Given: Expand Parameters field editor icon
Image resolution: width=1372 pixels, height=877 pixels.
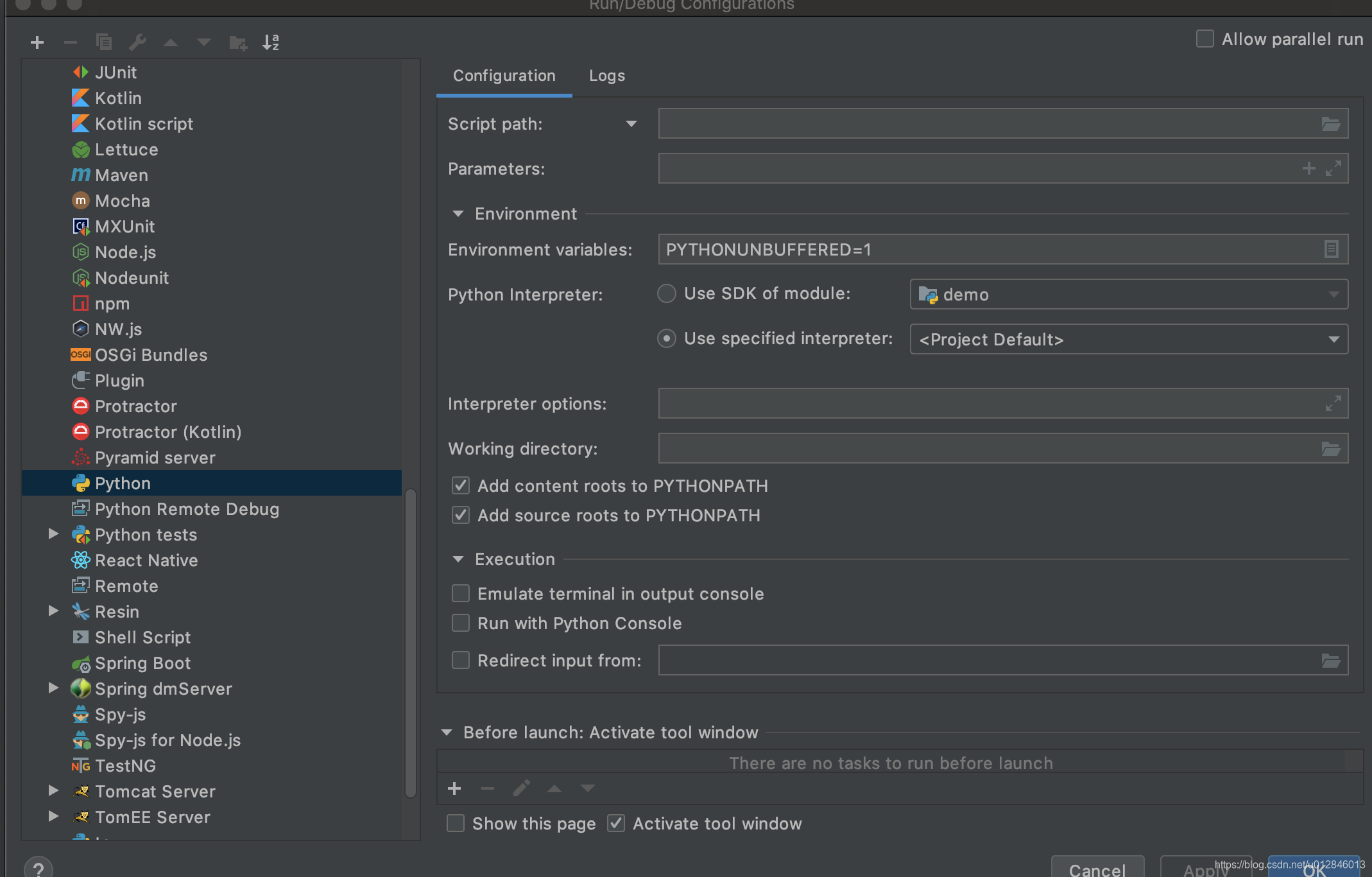Looking at the screenshot, I should point(1333,169).
